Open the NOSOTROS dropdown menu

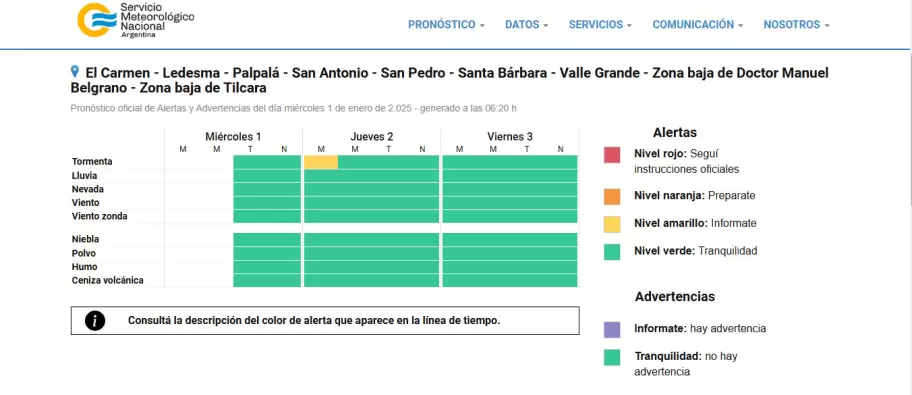pos(796,24)
